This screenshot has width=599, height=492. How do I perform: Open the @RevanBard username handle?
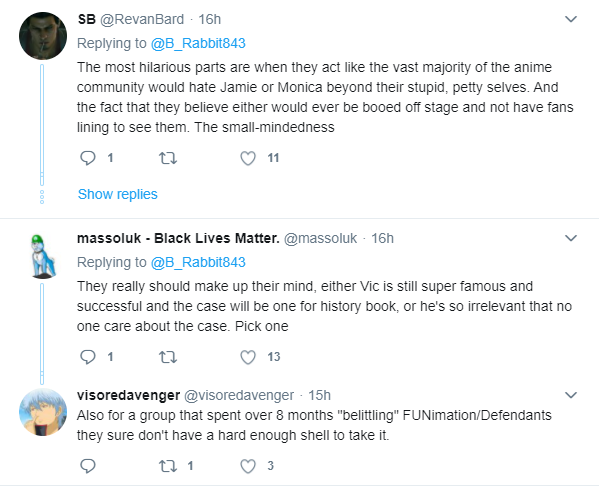click(x=142, y=19)
